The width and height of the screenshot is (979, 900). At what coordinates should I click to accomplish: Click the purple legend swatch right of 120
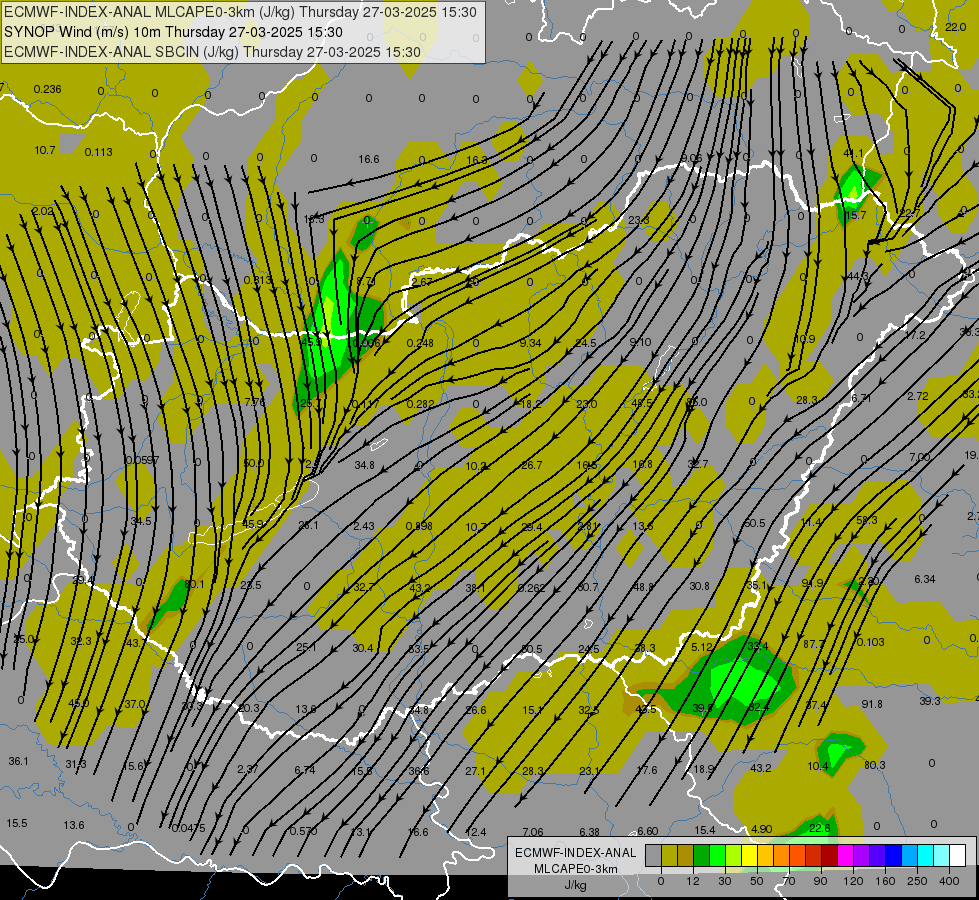(x=862, y=855)
